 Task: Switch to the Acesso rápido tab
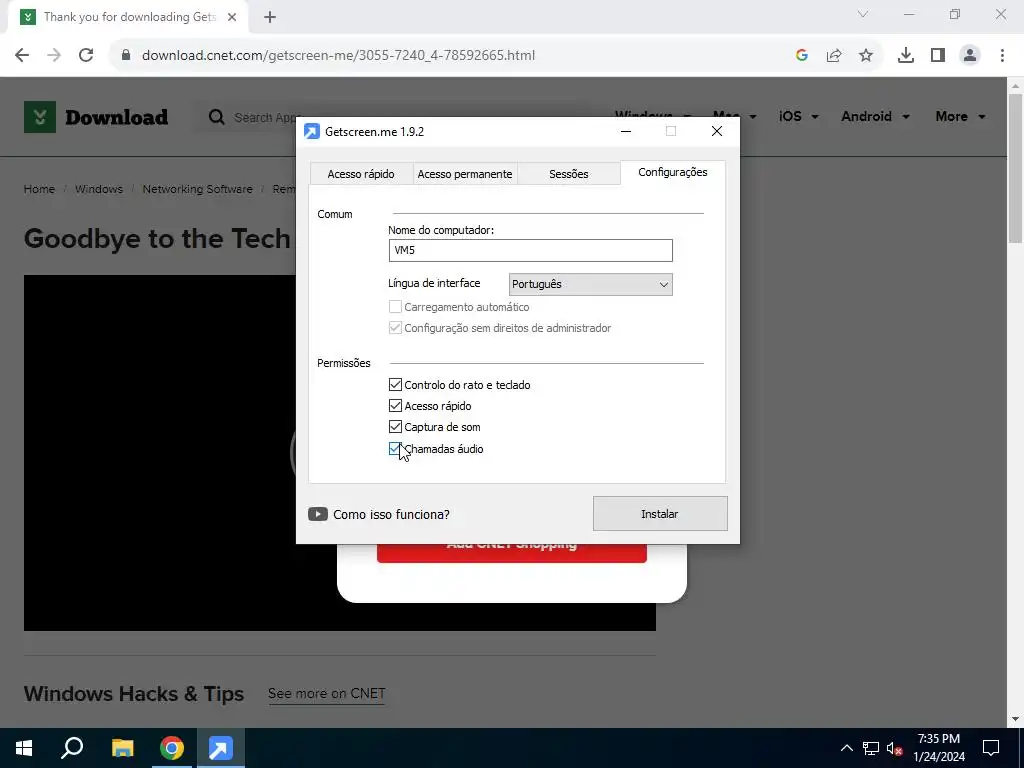(361, 174)
